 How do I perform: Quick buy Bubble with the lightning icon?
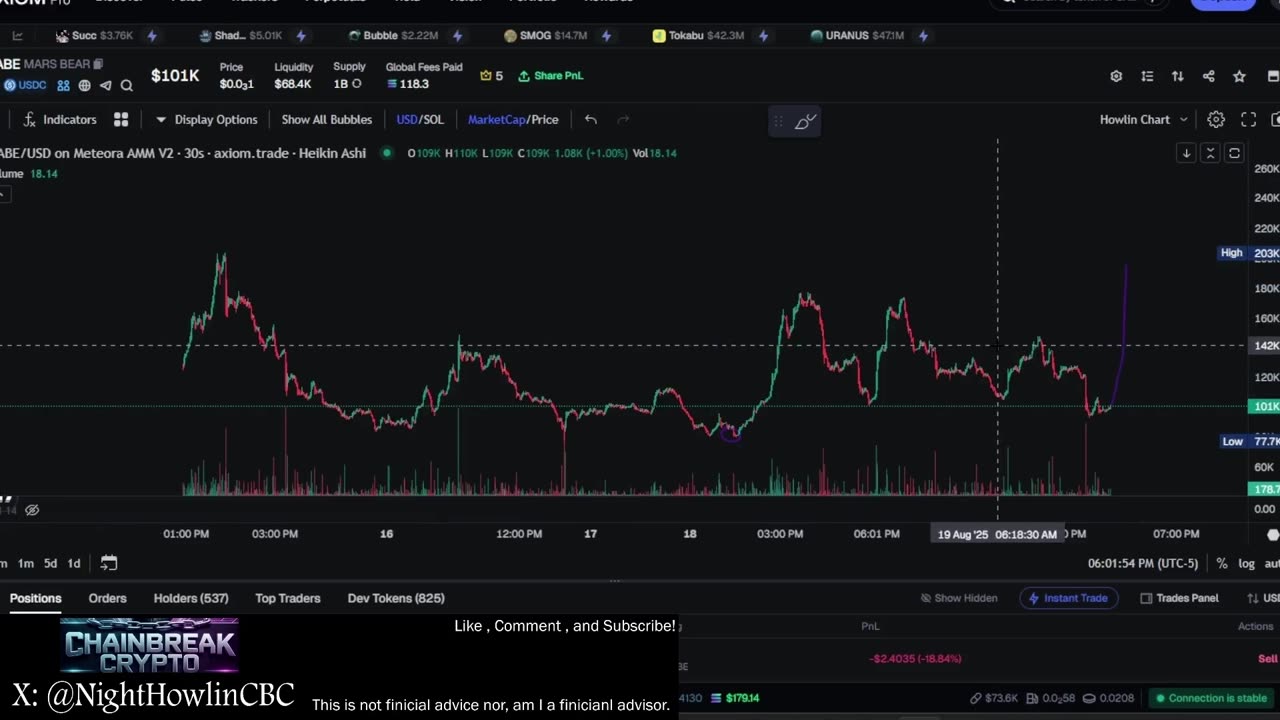coord(457,36)
